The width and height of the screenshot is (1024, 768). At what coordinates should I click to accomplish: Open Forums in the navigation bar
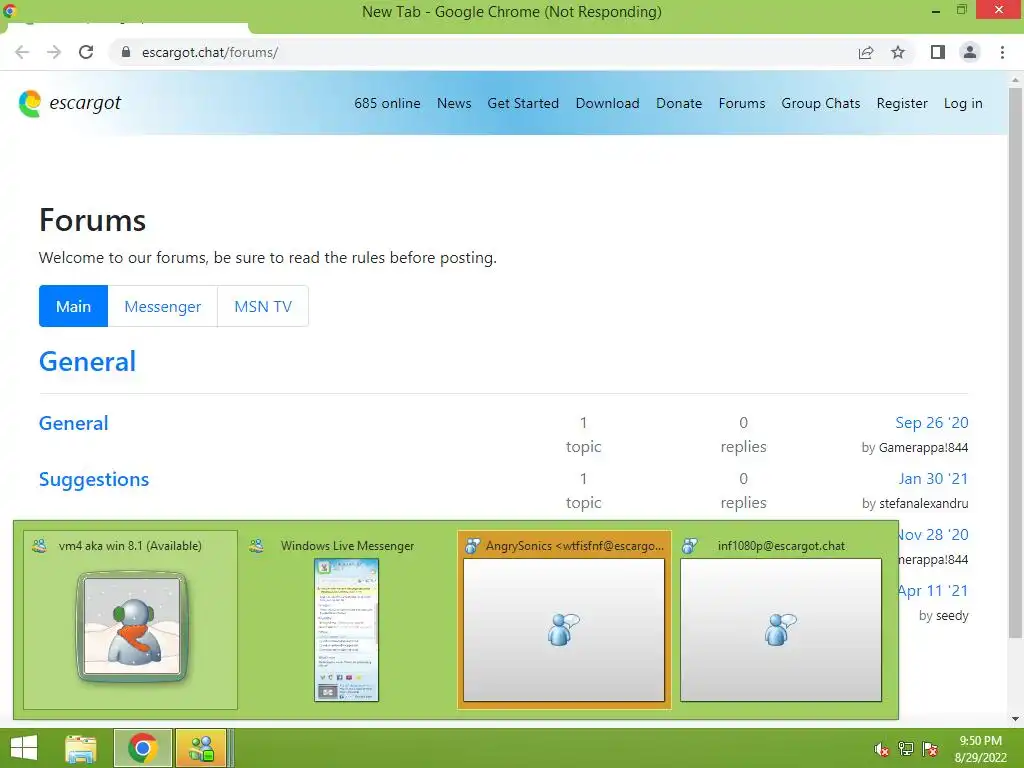click(x=742, y=103)
